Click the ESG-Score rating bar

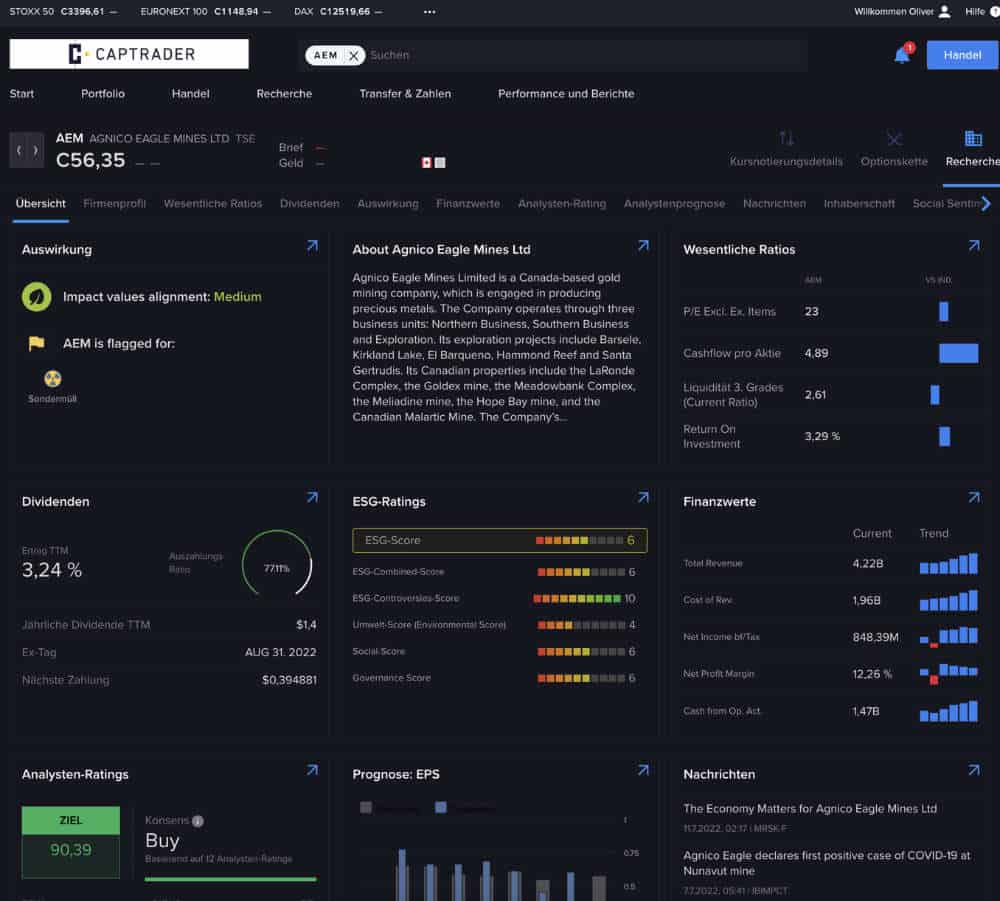coord(579,541)
